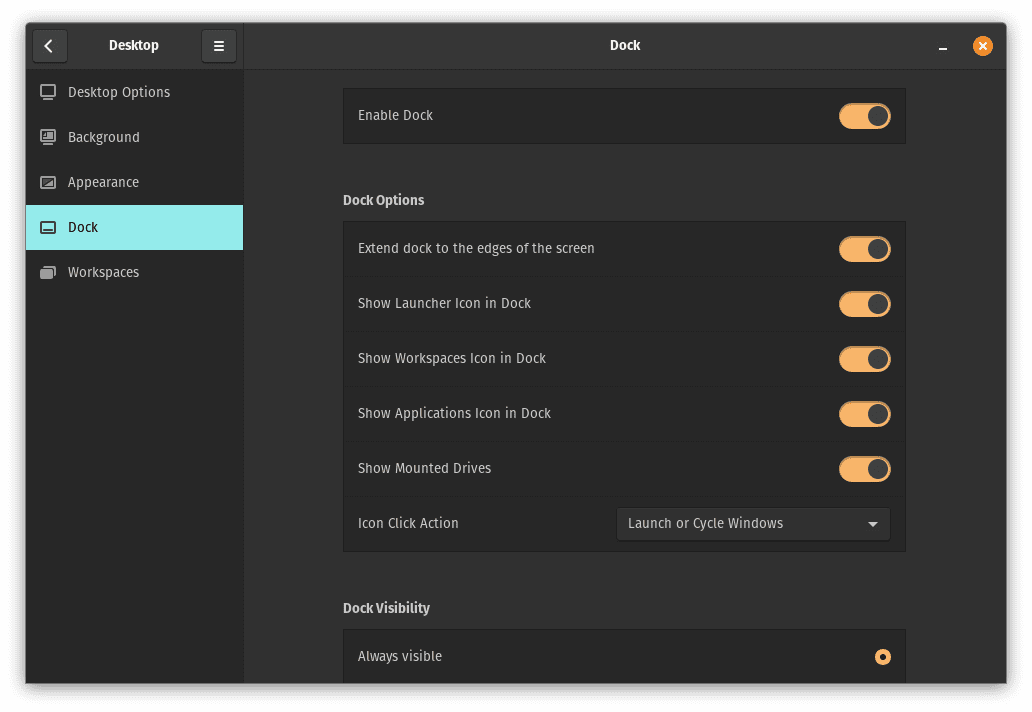Open the hamburger menu button
This screenshot has height=712, width=1032.
point(219,46)
